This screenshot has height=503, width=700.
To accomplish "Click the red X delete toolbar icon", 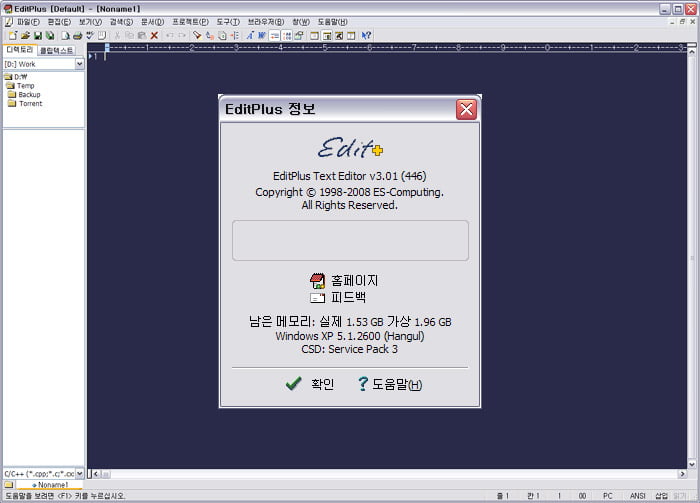I will click(x=154, y=35).
